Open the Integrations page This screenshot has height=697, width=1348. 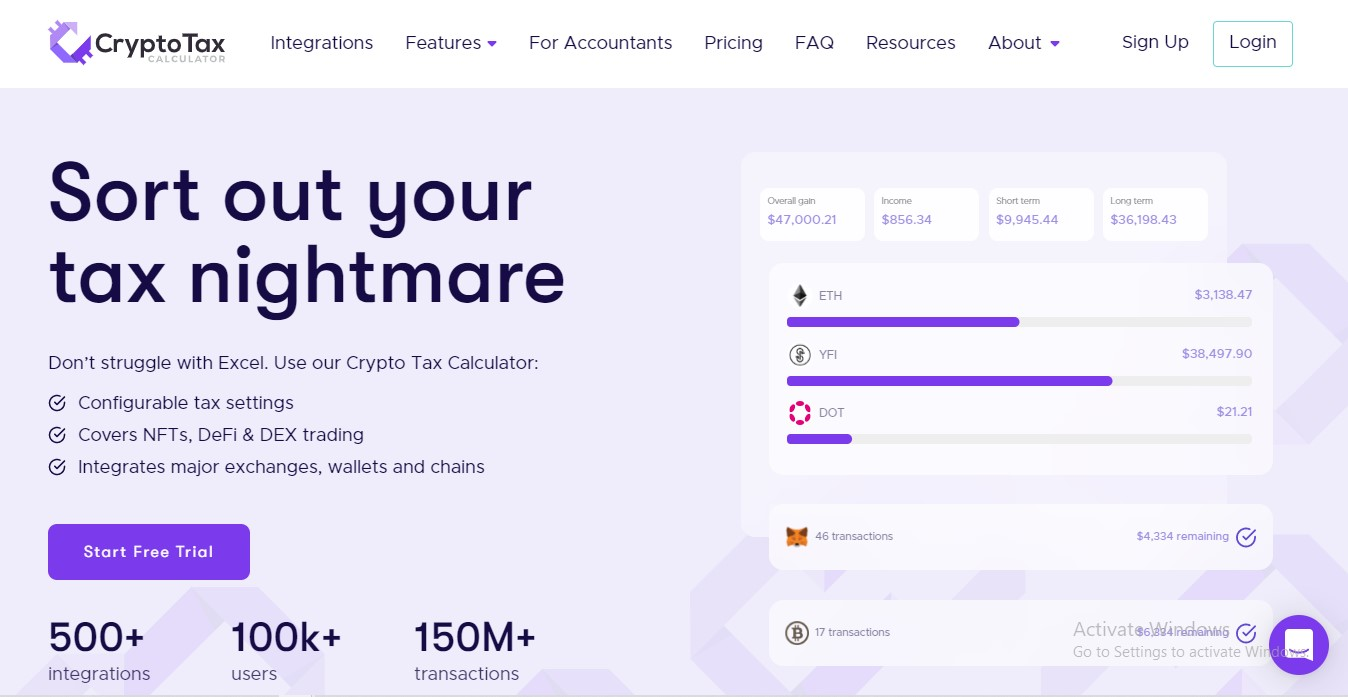(322, 43)
